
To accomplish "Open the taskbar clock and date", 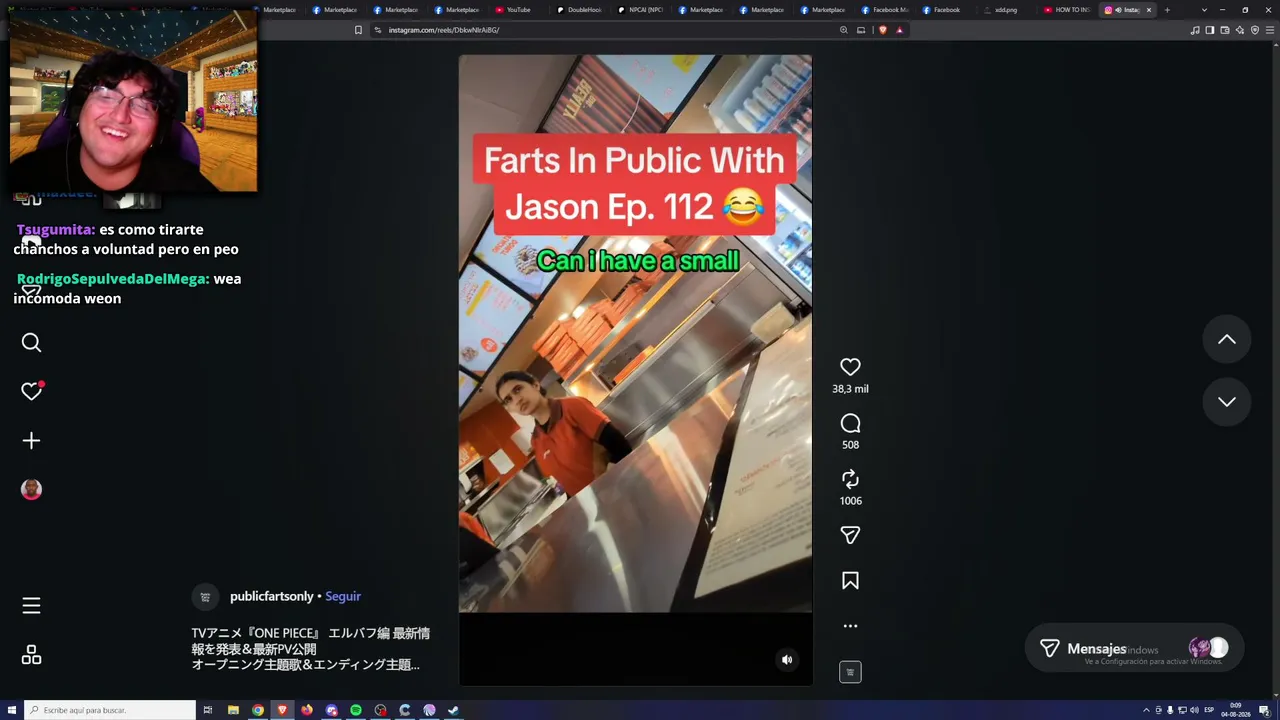I will pyautogui.click(x=1237, y=710).
